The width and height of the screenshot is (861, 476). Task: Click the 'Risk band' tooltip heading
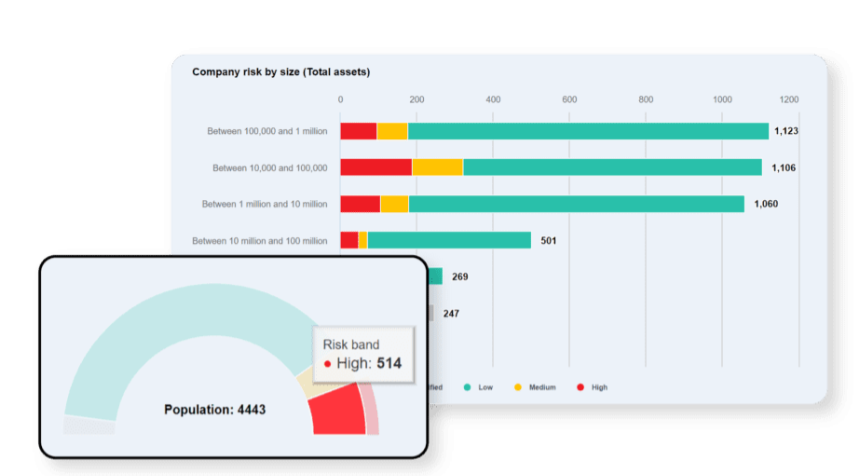click(351, 345)
